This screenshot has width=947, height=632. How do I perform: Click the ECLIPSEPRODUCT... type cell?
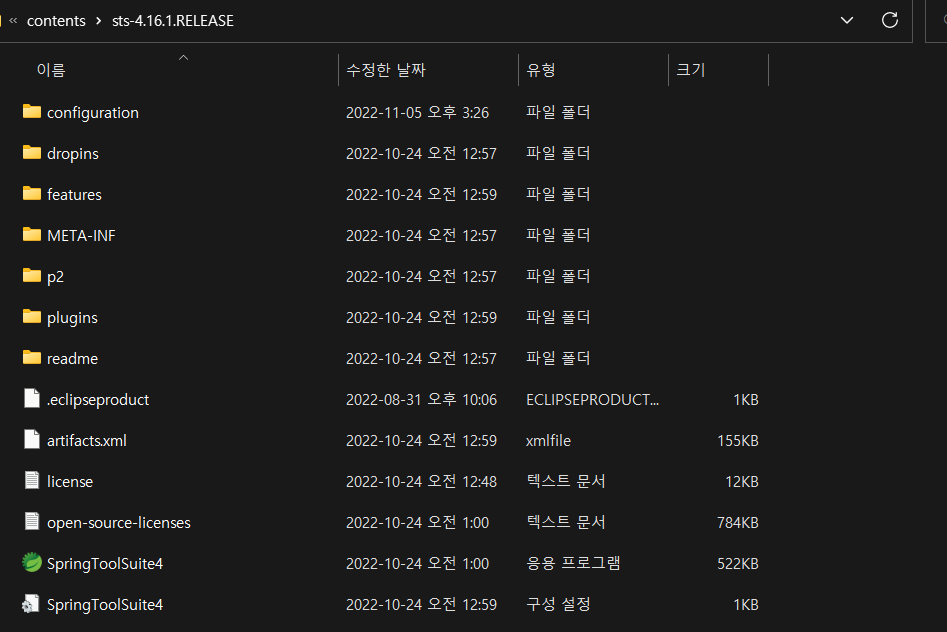(x=592, y=399)
